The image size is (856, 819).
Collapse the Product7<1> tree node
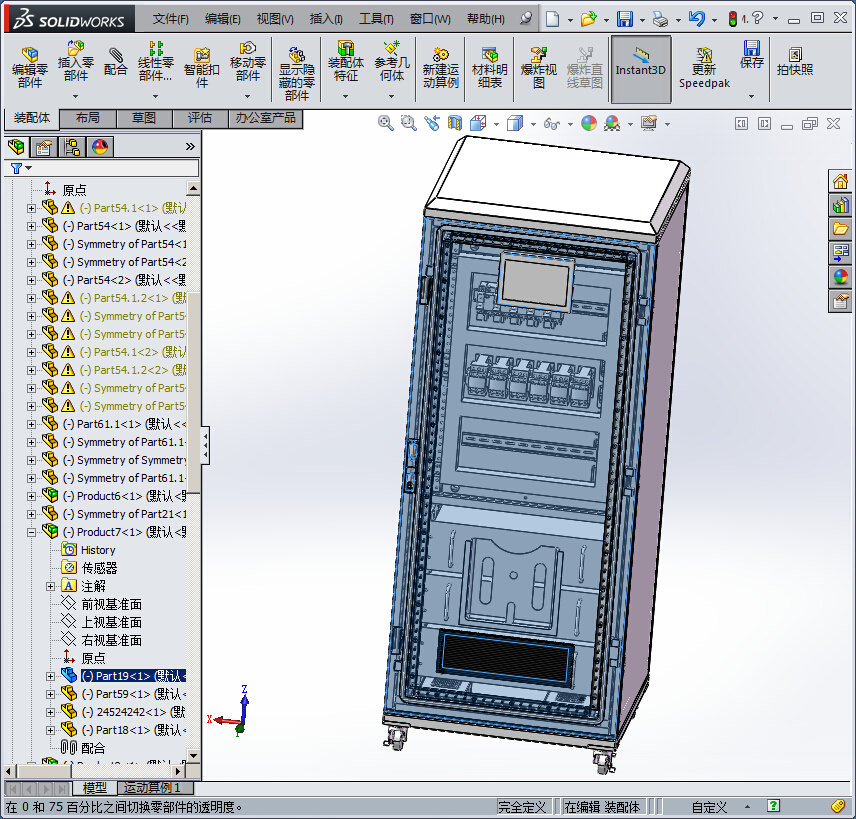[x=31, y=532]
